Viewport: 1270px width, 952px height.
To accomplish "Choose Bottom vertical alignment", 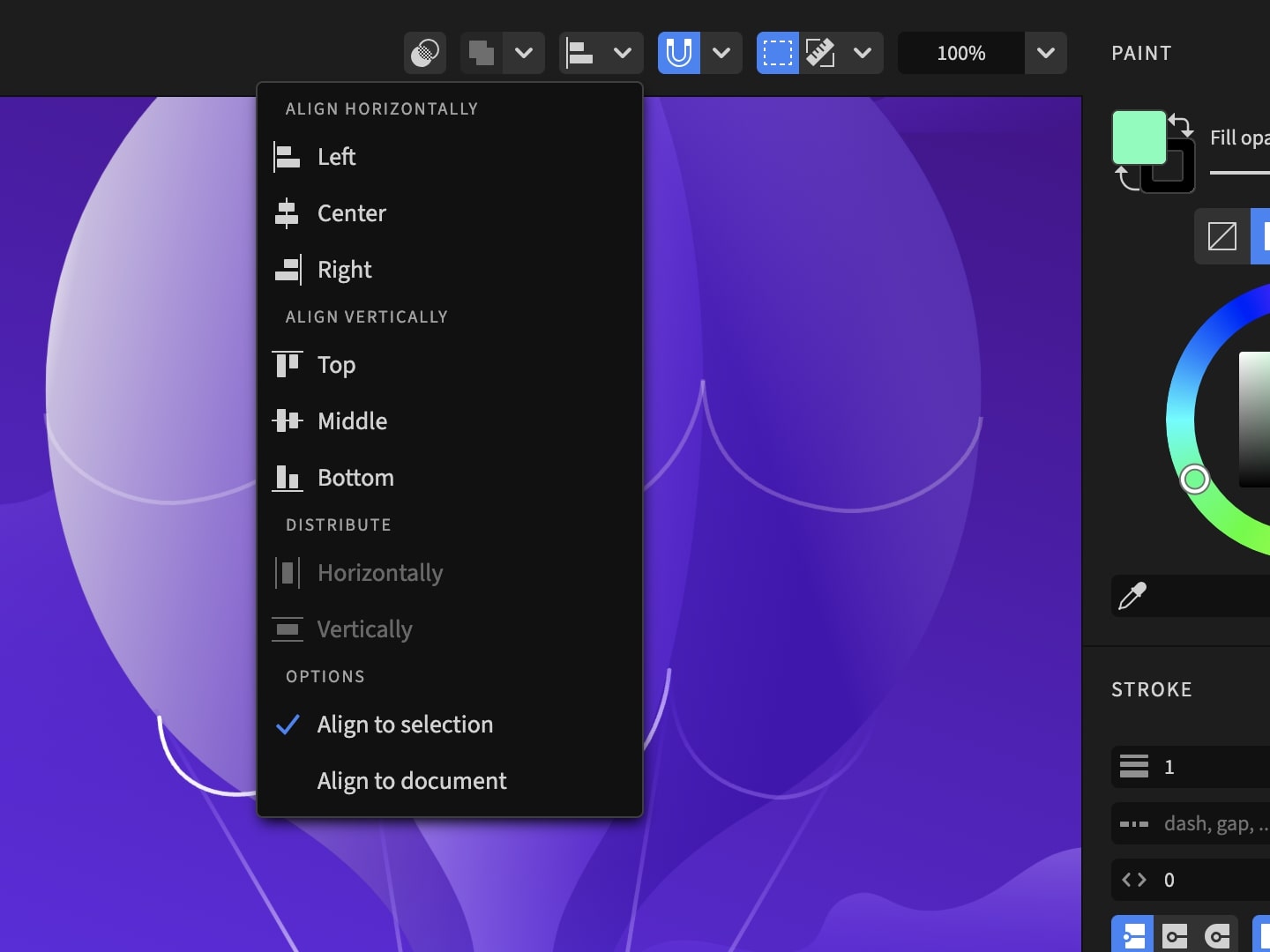I will [x=450, y=478].
